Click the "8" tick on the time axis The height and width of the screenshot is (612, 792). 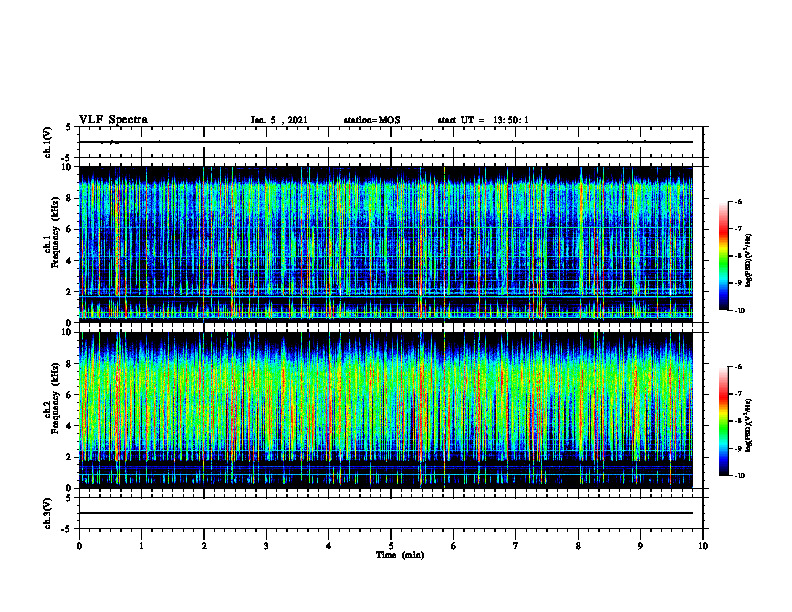pyautogui.click(x=578, y=546)
